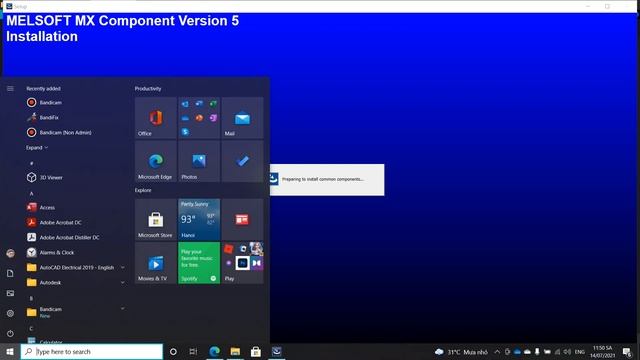
Task: Click the Type here to search box
Action: tap(92, 351)
